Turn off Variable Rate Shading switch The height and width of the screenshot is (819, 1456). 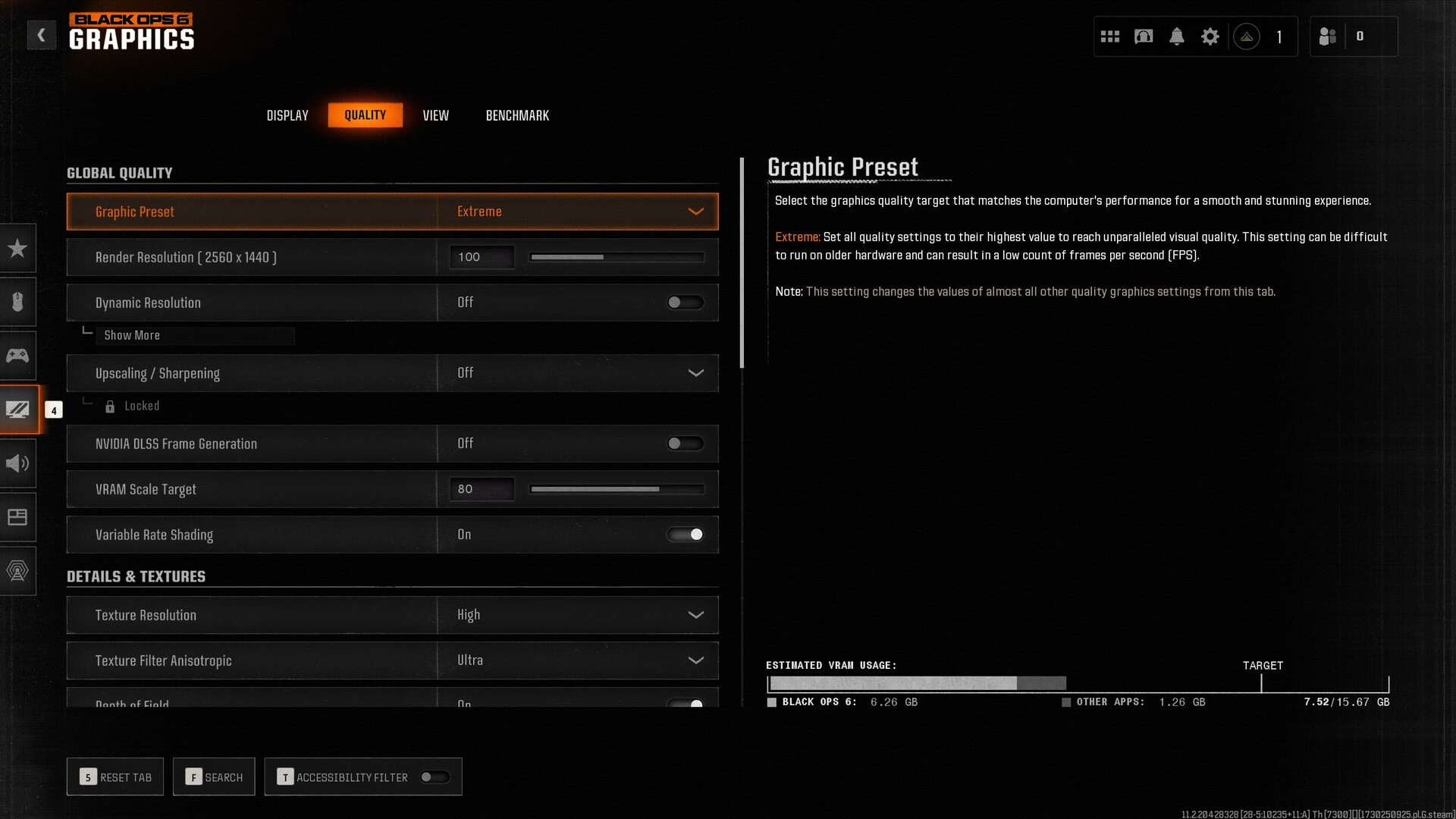[686, 535]
